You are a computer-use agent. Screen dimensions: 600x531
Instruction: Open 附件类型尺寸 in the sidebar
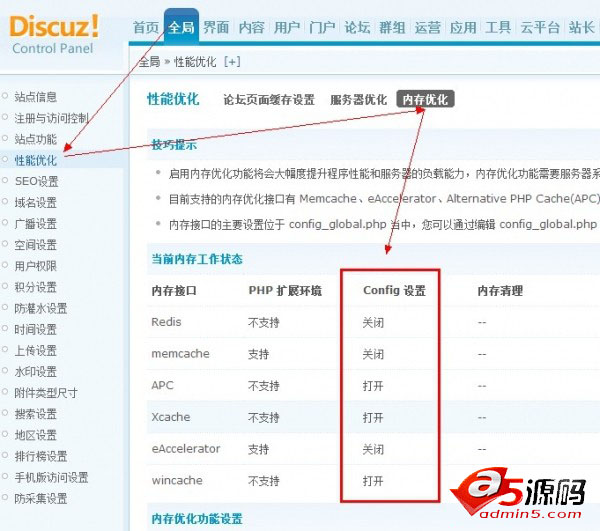click(x=46, y=393)
